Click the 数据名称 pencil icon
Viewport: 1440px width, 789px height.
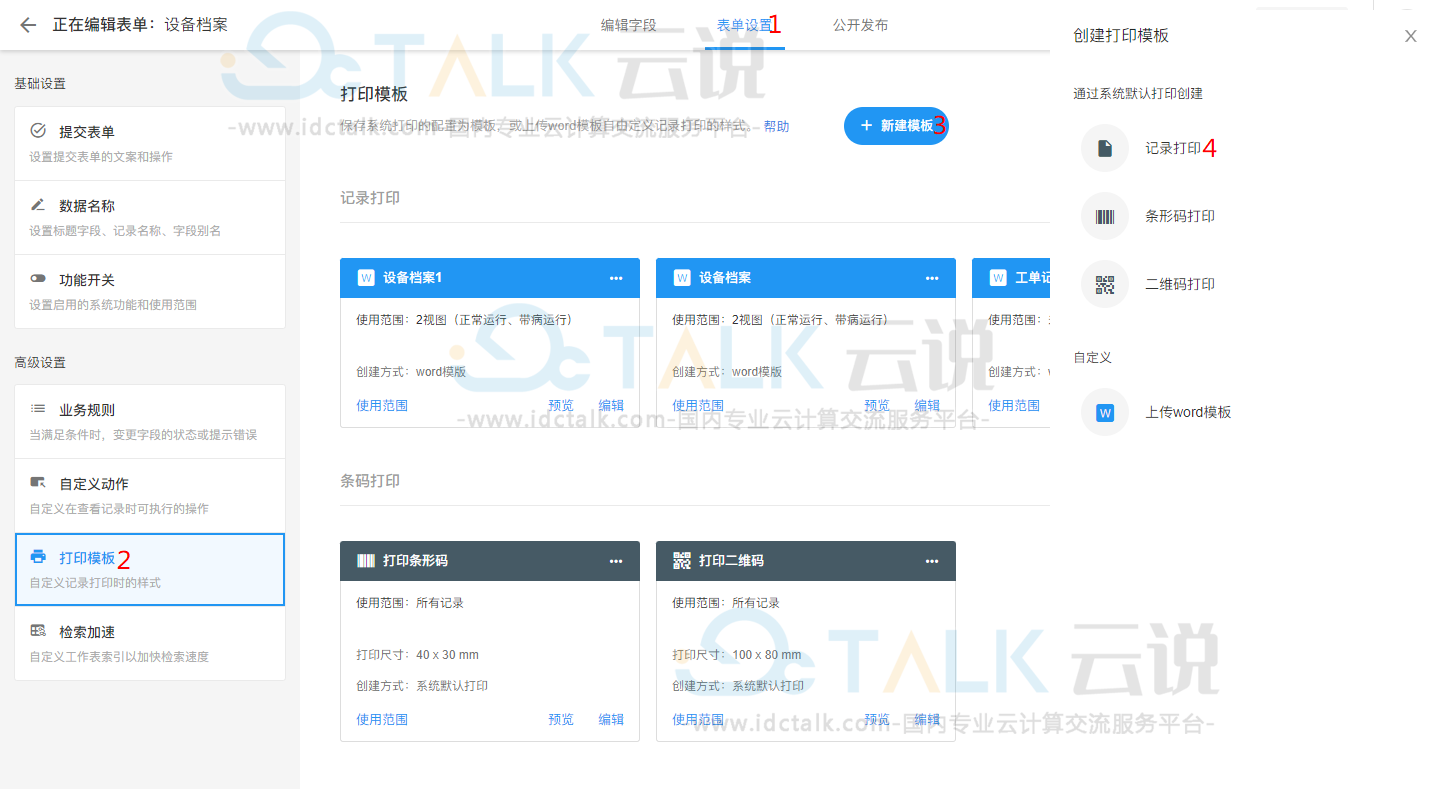(x=38, y=205)
